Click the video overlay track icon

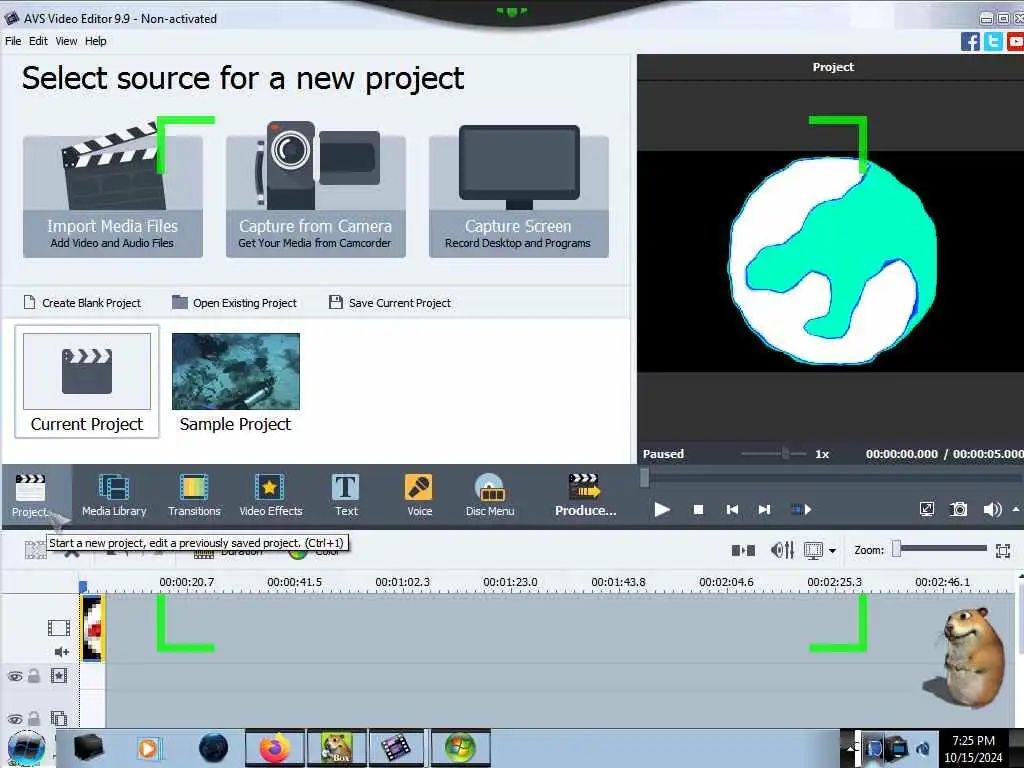pos(59,718)
